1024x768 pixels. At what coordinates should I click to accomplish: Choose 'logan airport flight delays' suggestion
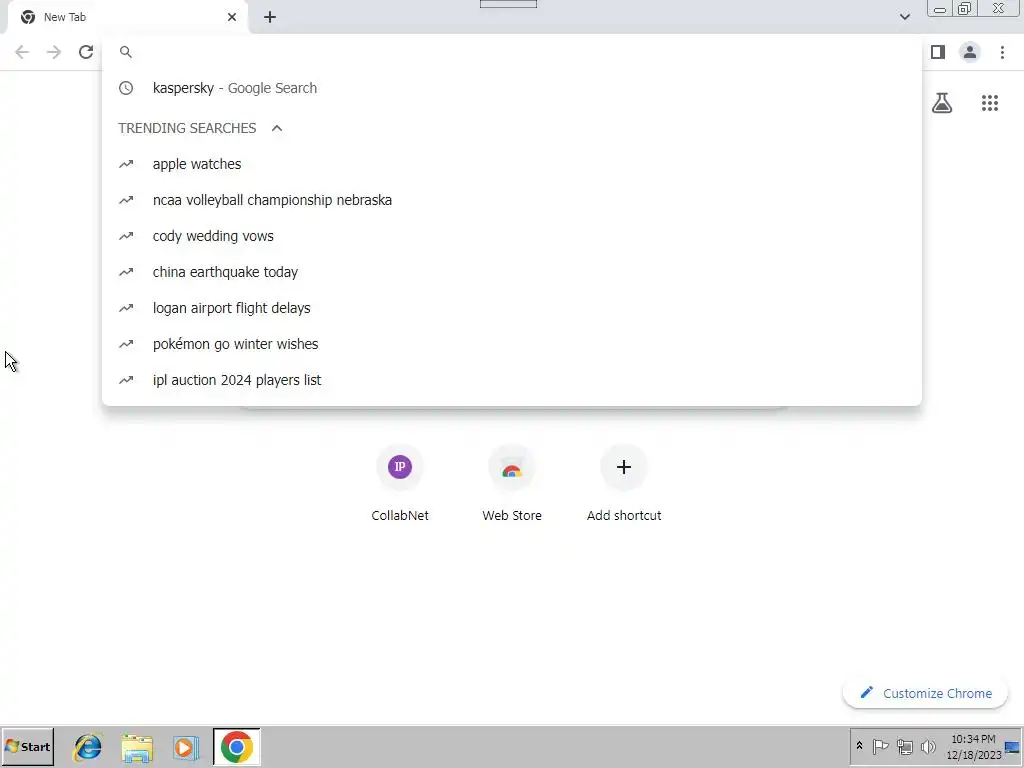click(511, 308)
